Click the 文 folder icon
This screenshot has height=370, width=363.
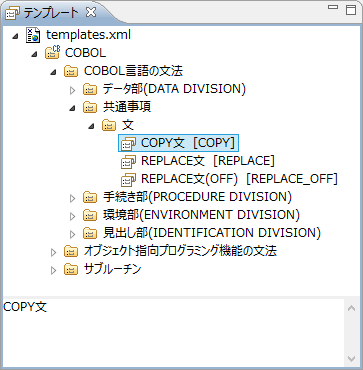click(x=109, y=125)
